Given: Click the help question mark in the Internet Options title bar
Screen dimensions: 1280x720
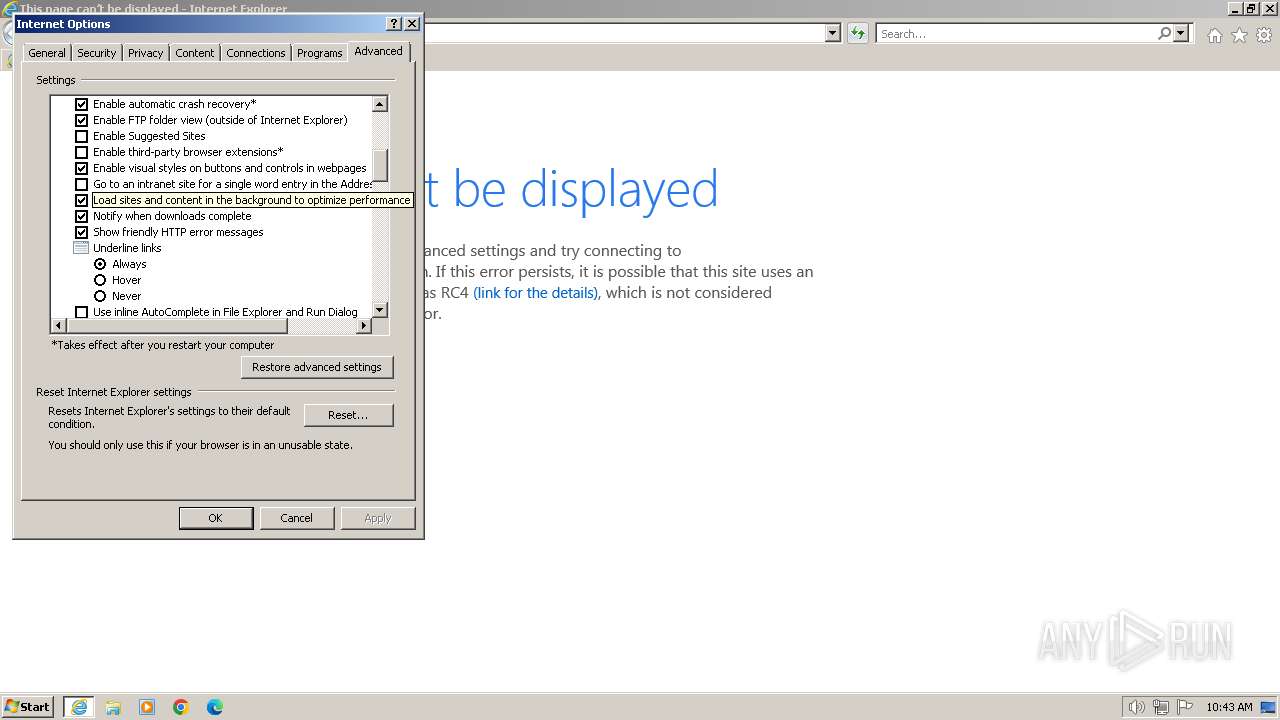Looking at the screenshot, I should click(x=394, y=24).
